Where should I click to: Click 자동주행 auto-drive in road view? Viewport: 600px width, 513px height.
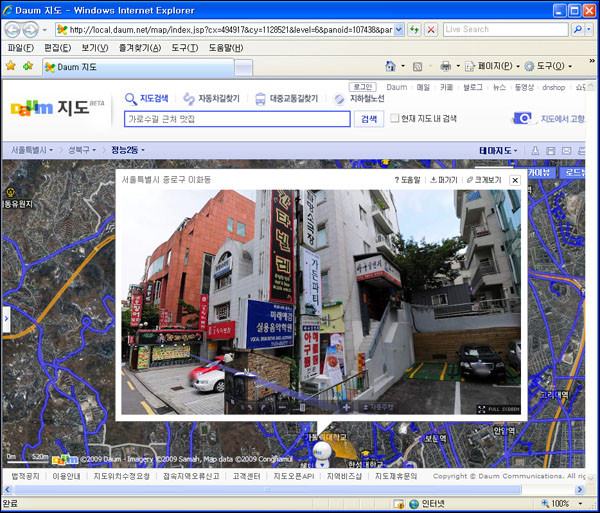(x=378, y=407)
